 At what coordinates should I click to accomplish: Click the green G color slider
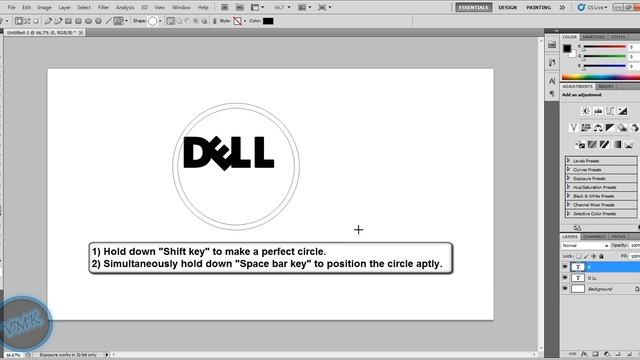tap(604, 56)
